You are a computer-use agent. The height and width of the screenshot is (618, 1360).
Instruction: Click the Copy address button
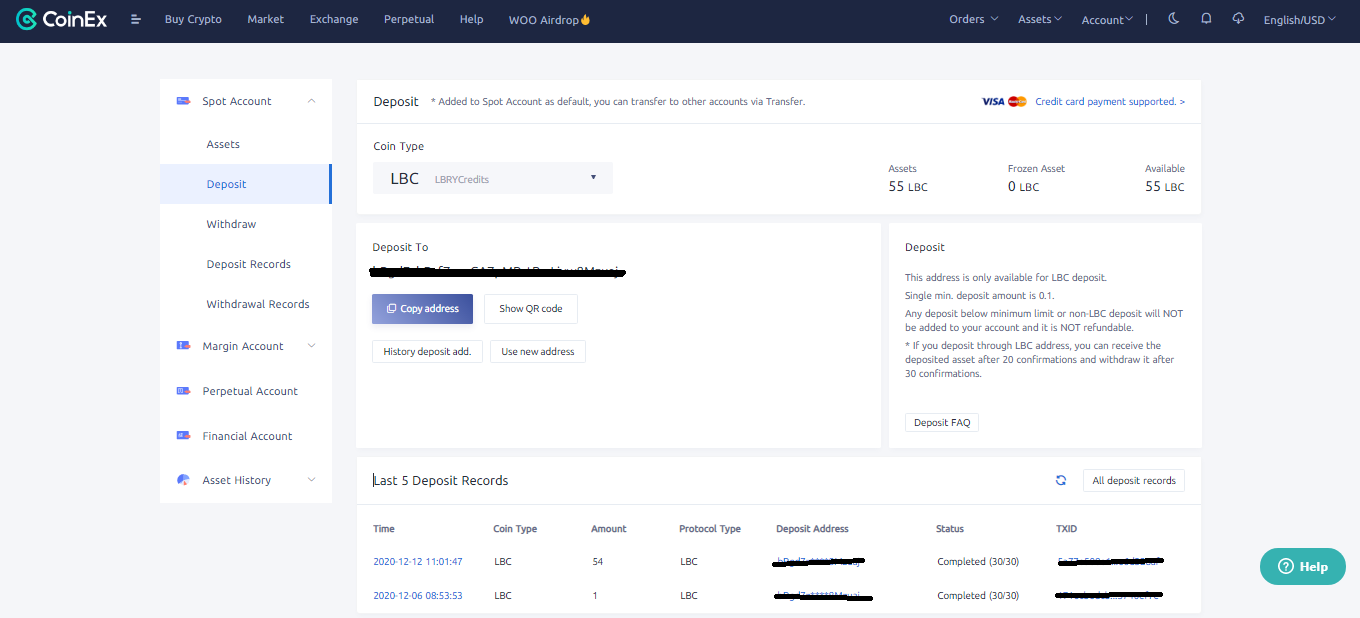point(422,309)
